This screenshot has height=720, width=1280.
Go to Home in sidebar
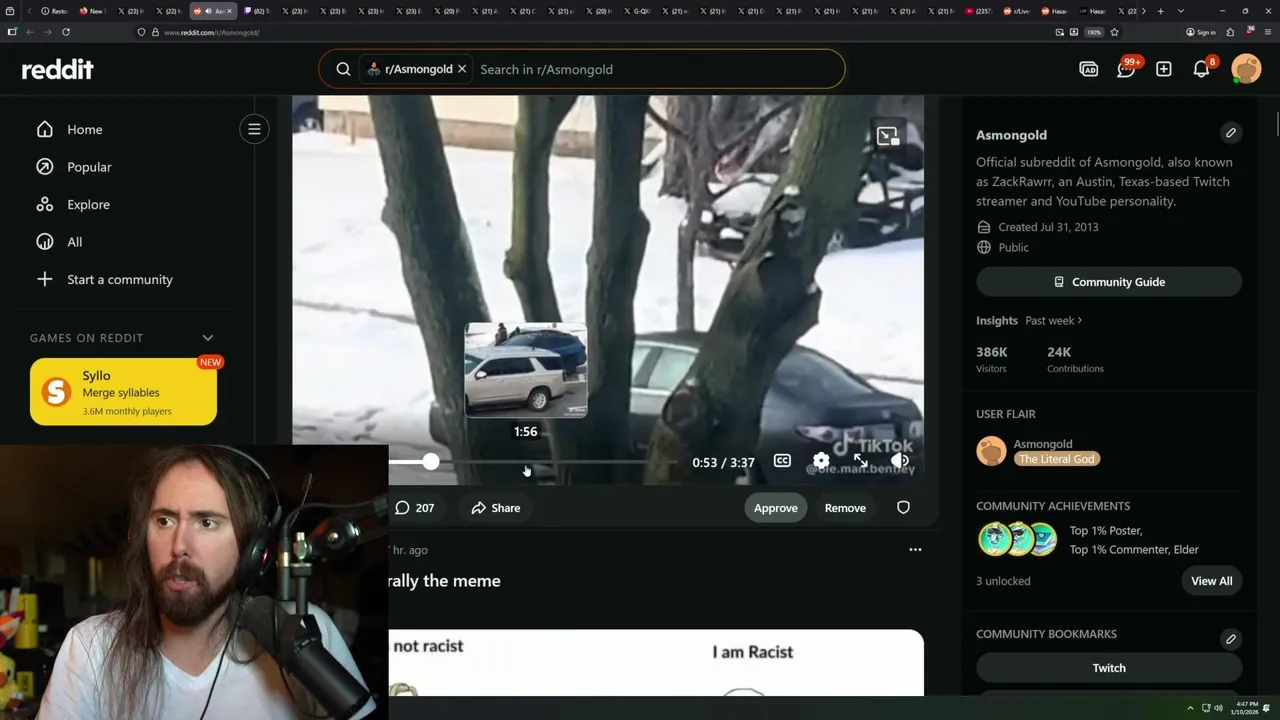coord(84,129)
